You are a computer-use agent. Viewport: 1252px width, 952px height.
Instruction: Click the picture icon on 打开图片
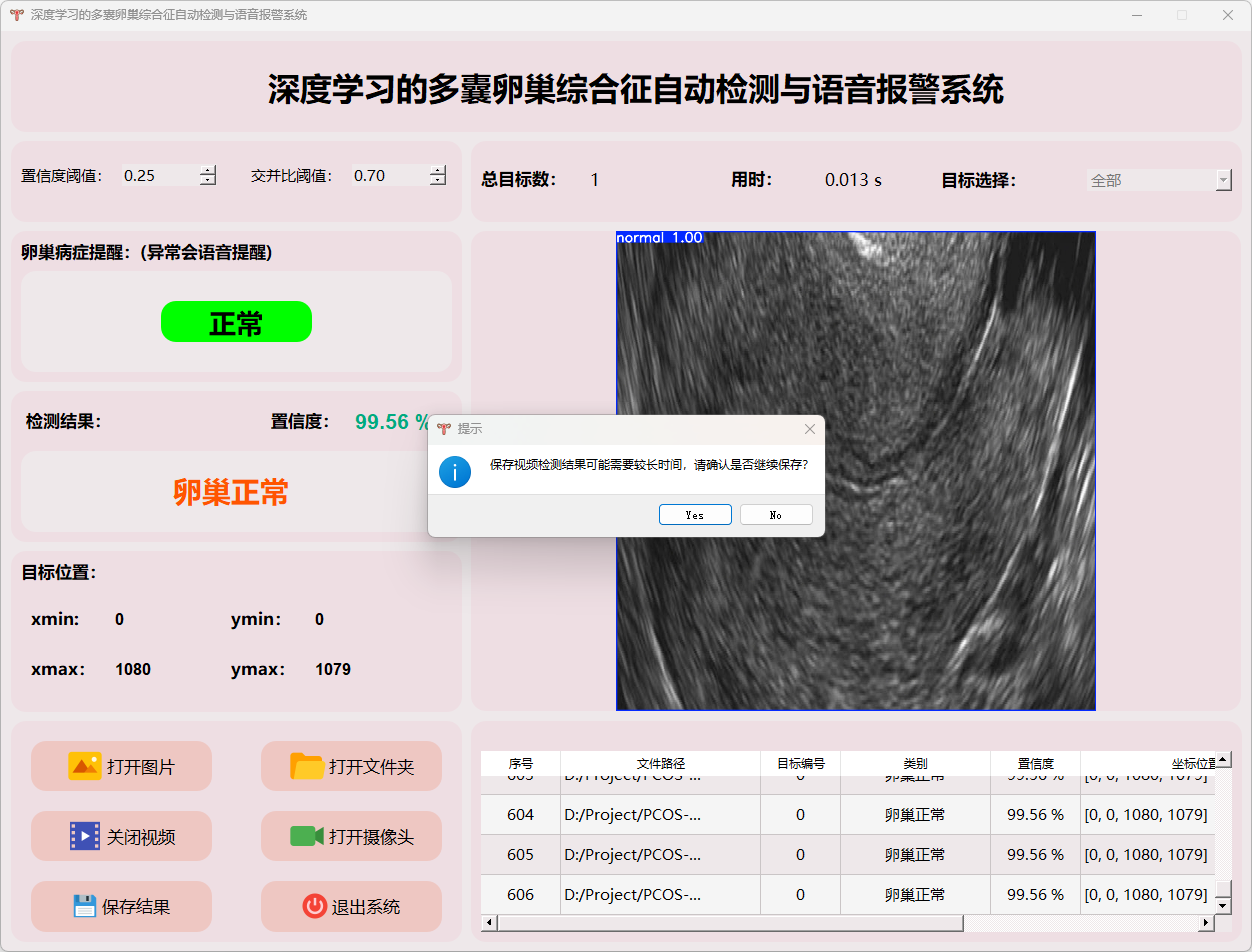click(x=84, y=766)
